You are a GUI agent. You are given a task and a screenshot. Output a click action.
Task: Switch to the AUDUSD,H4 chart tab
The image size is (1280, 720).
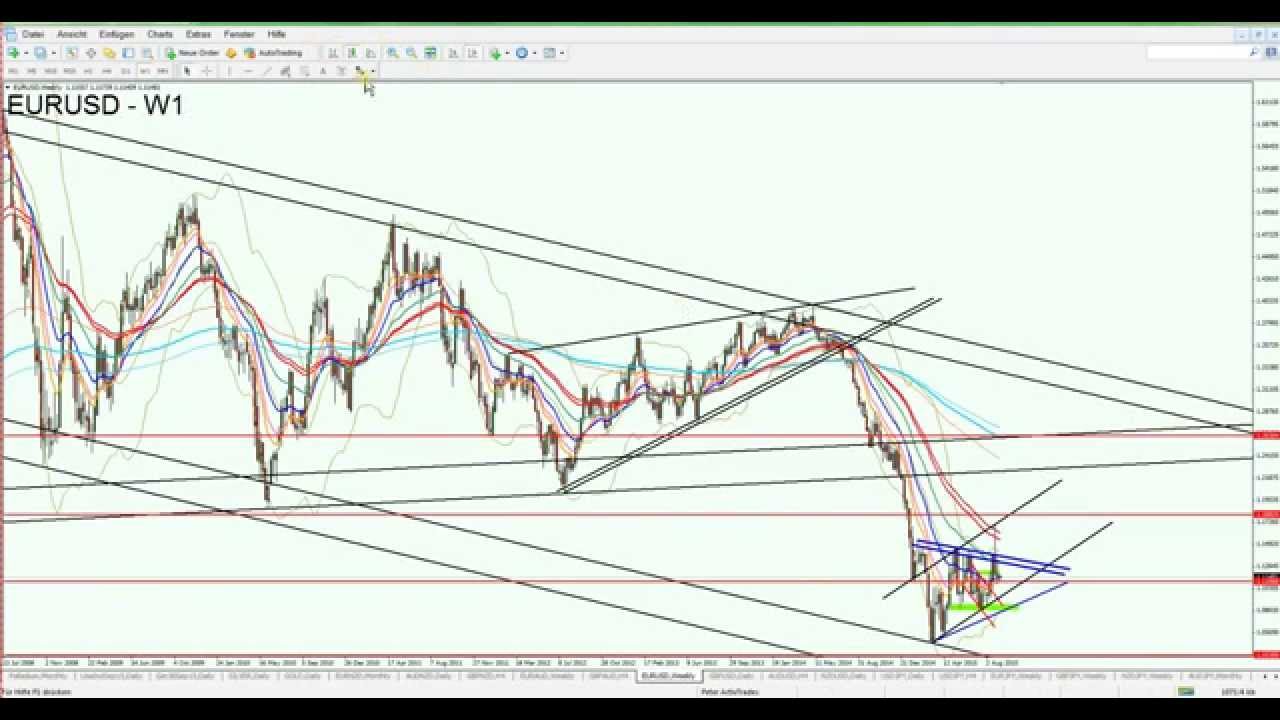(790, 677)
